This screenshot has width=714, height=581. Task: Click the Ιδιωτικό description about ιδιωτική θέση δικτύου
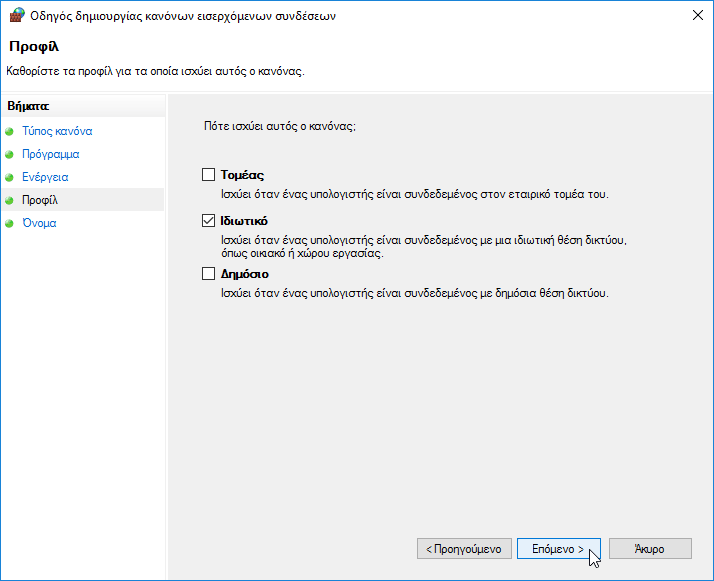pyautogui.click(x=424, y=246)
